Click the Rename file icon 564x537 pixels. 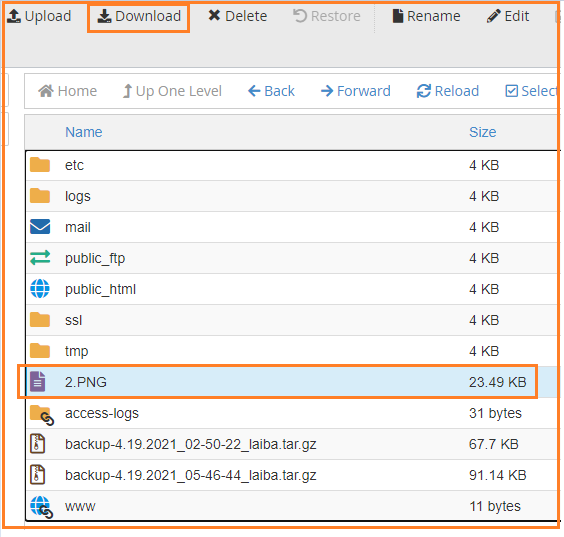397,16
